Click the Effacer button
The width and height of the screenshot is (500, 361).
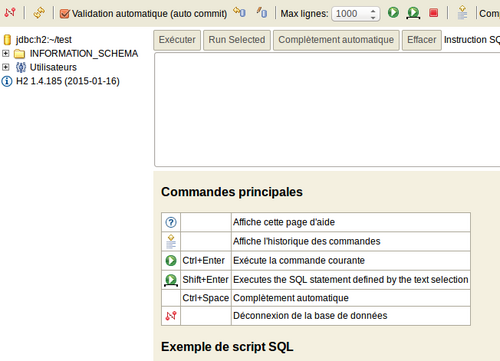[422, 40]
